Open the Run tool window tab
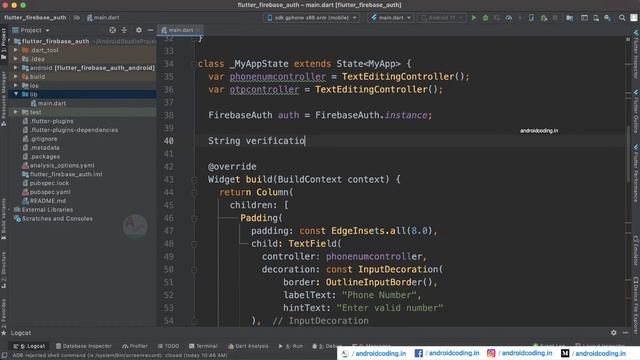Viewport: 640px width, 360px height. [x=291, y=346]
